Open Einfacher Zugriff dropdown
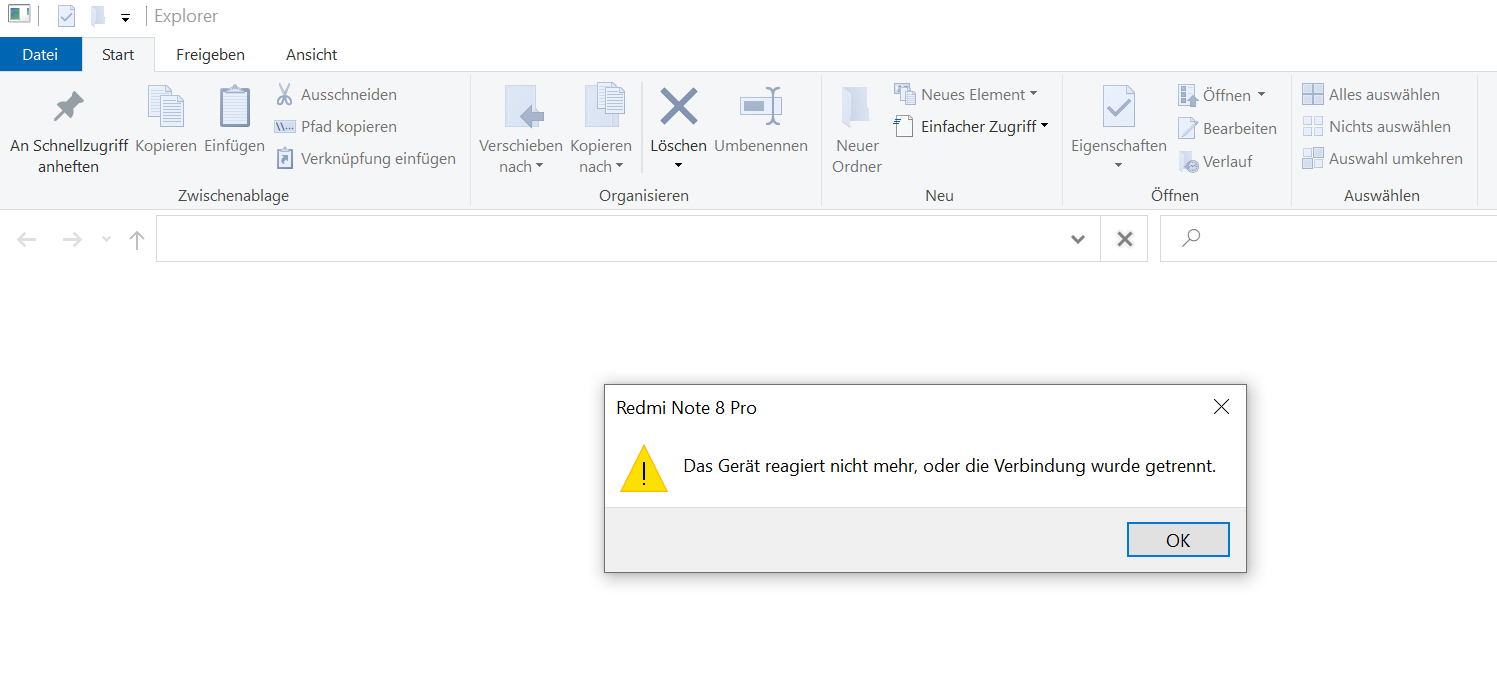This screenshot has height=673, width=1497. [x=971, y=126]
